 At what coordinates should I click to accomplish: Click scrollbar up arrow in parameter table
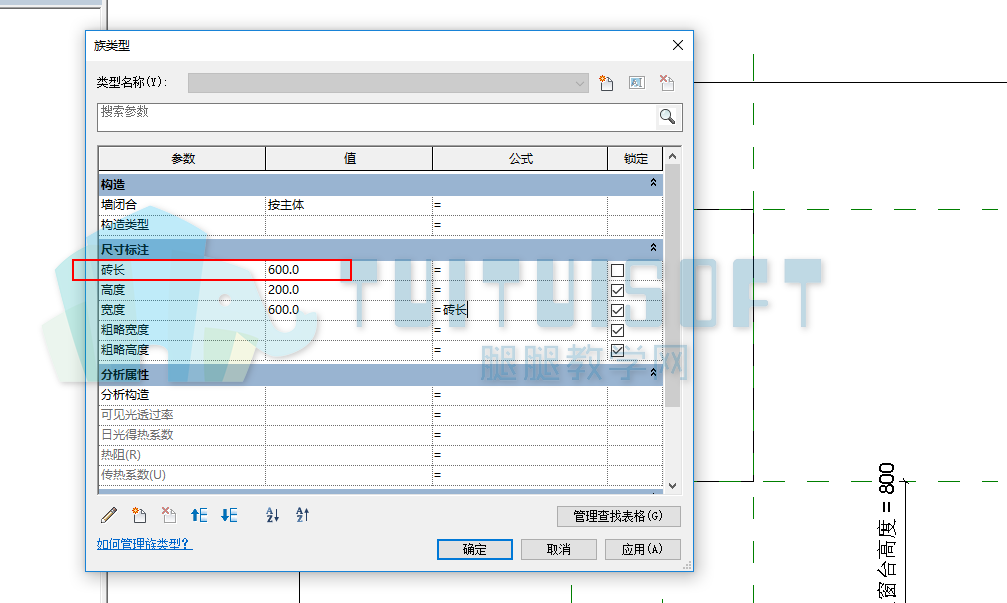672,156
